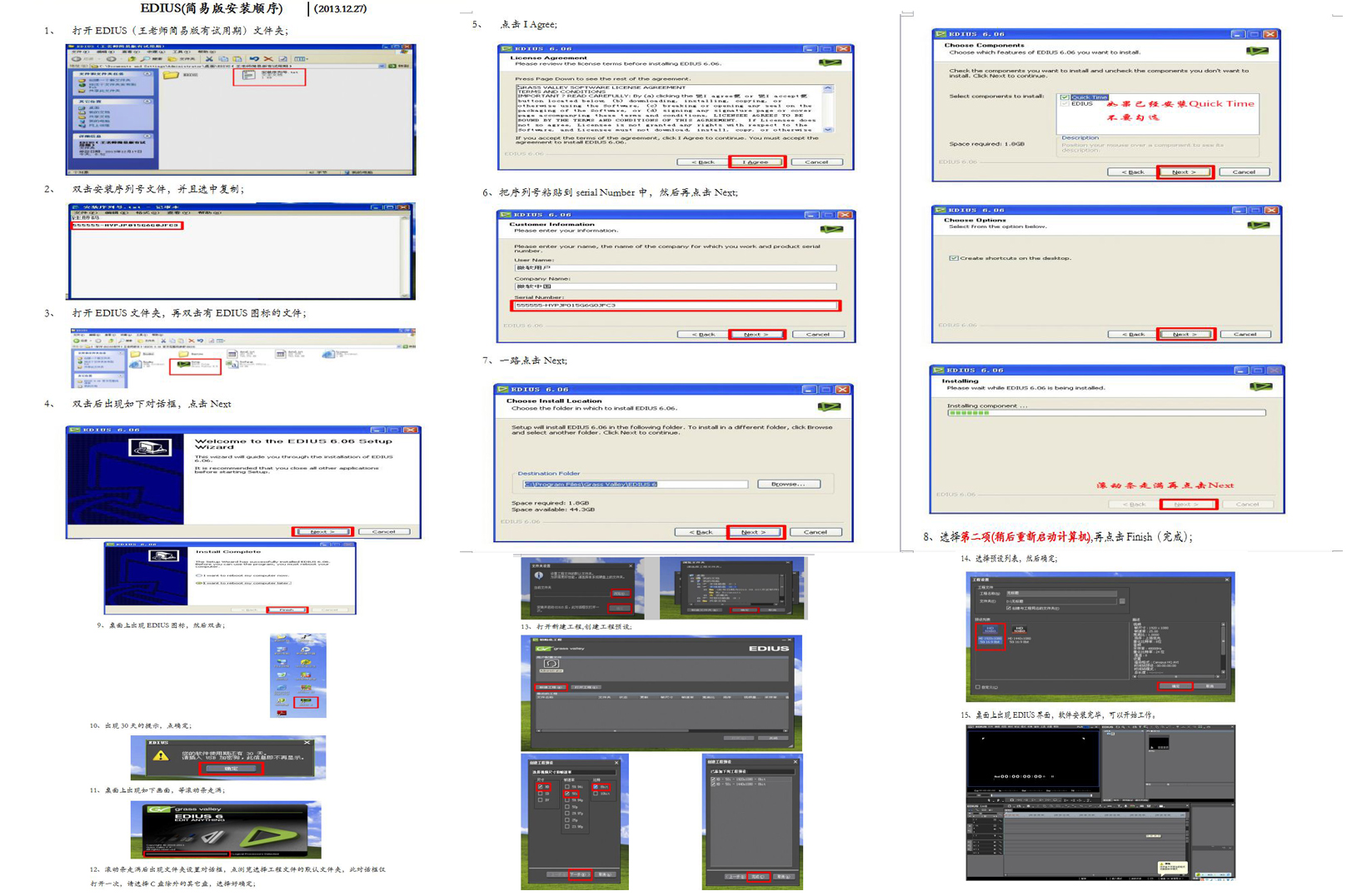1352x896 pixels.
Task: Click Next in the Installing dialog
Action: (1188, 504)
